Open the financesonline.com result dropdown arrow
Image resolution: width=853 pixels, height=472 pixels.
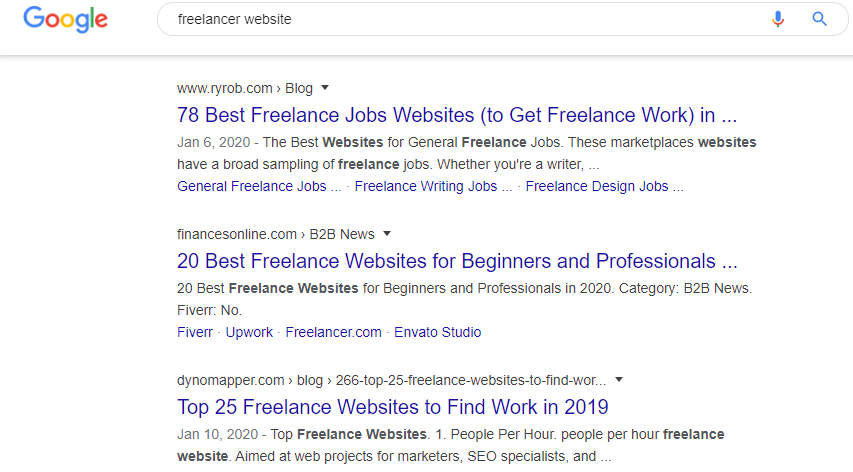point(387,234)
